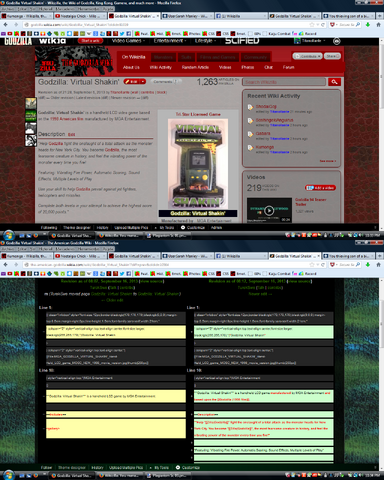Go to Home page in lower Firefox window
Viewport: 384px width, 480px height.
[378, 265]
